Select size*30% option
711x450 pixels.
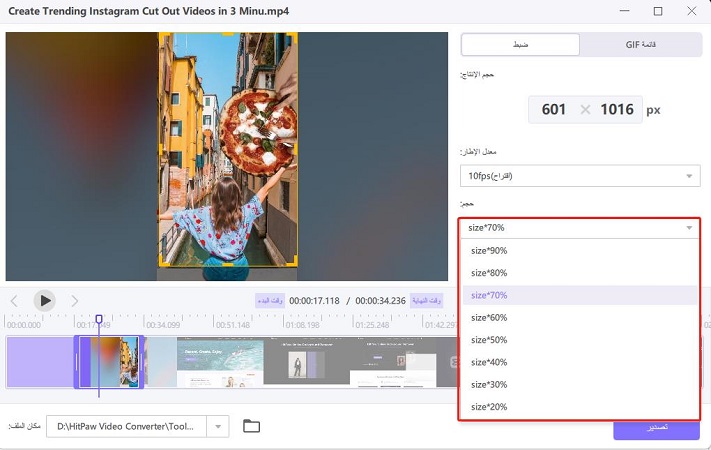(x=580, y=384)
